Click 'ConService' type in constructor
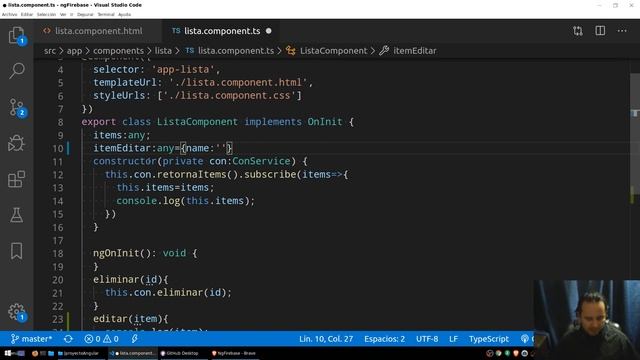The width and height of the screenshot is (640, 360). tap(261, 161)
